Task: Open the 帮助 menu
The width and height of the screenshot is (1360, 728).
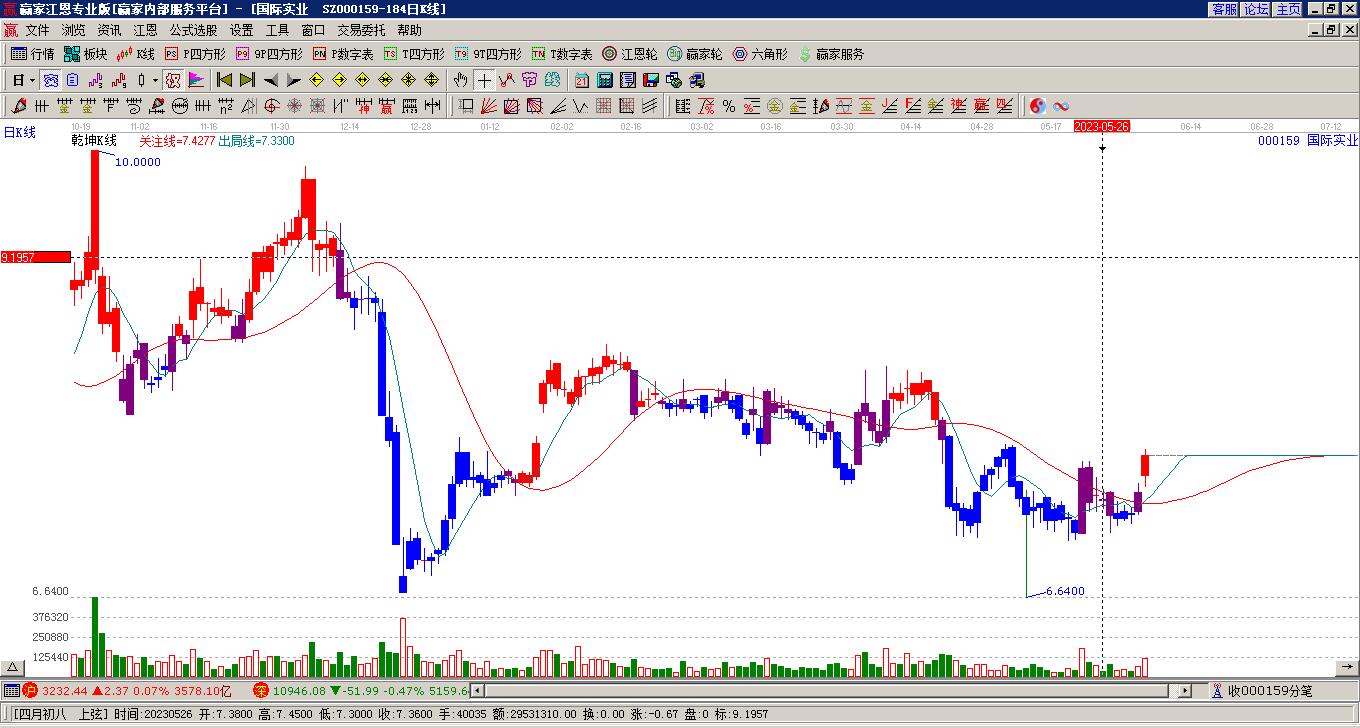Action: pos(410,31)
